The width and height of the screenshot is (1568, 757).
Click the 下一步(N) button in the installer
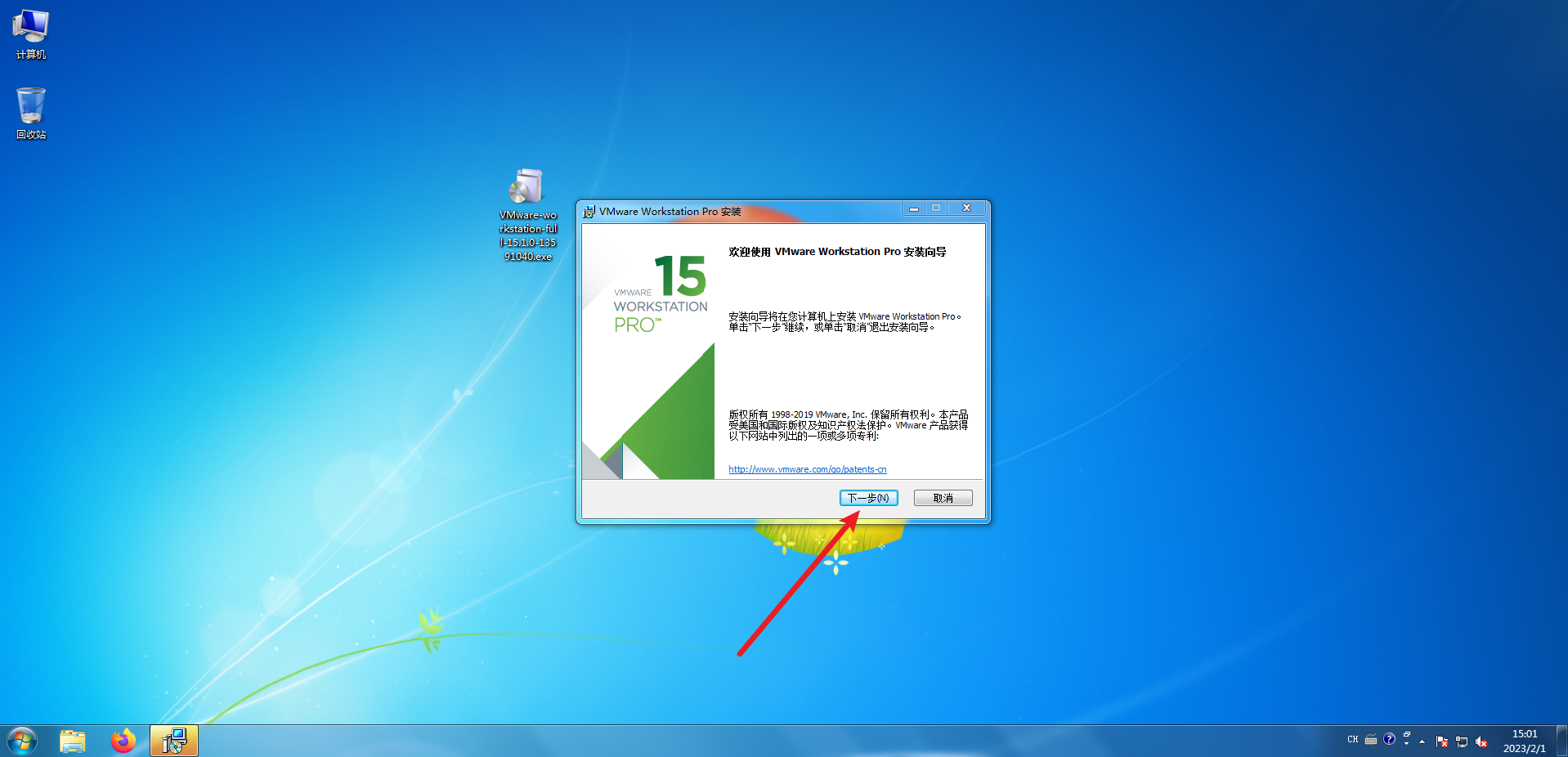coord(868,498)
